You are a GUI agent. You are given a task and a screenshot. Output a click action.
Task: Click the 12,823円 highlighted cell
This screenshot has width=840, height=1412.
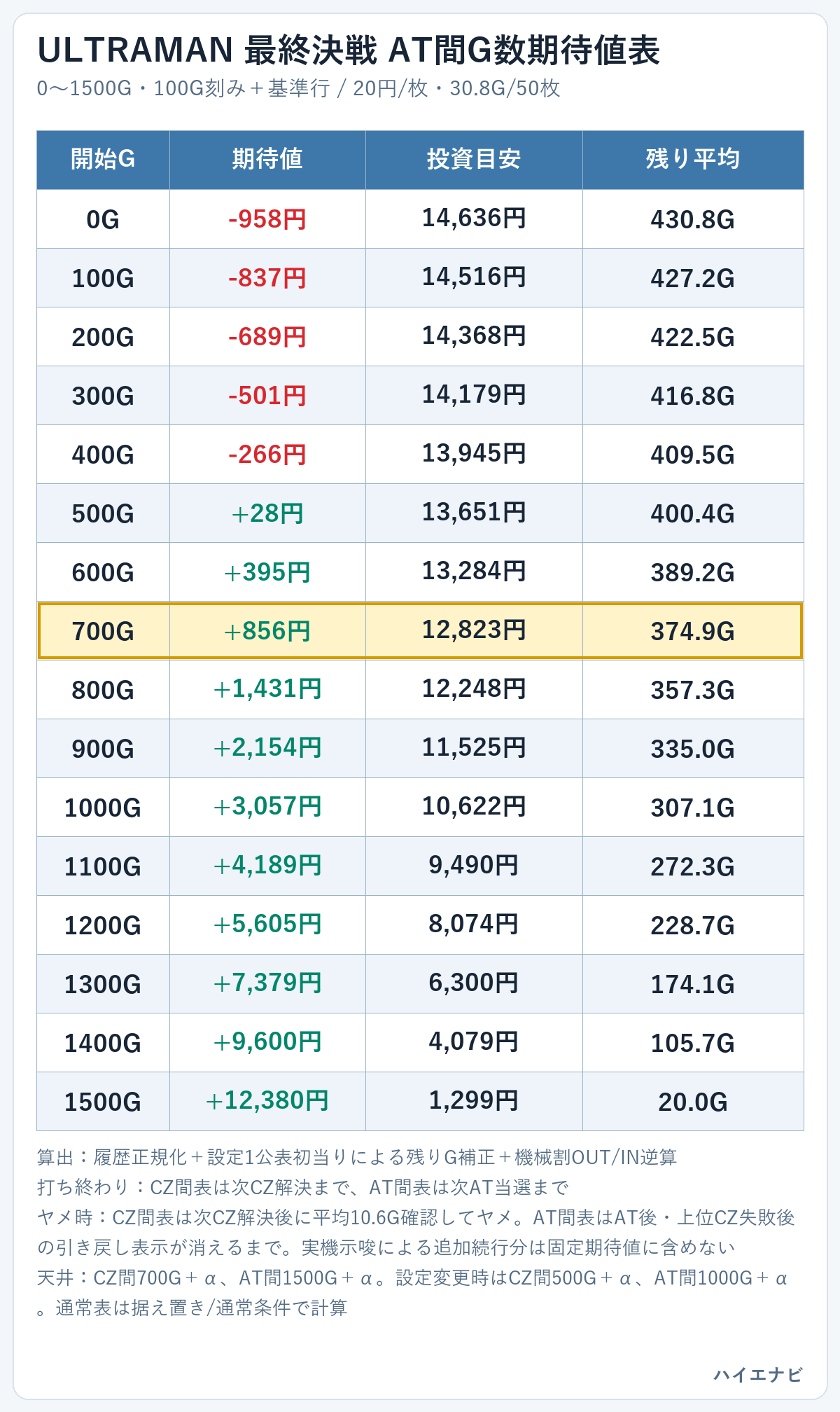click(x=474, y=631)
